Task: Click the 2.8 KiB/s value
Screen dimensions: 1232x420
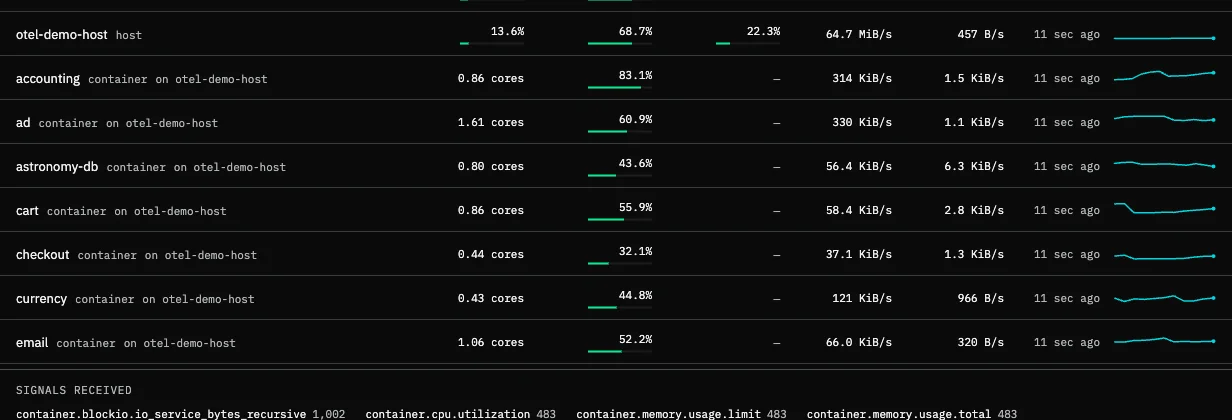Action: [974, 210]
